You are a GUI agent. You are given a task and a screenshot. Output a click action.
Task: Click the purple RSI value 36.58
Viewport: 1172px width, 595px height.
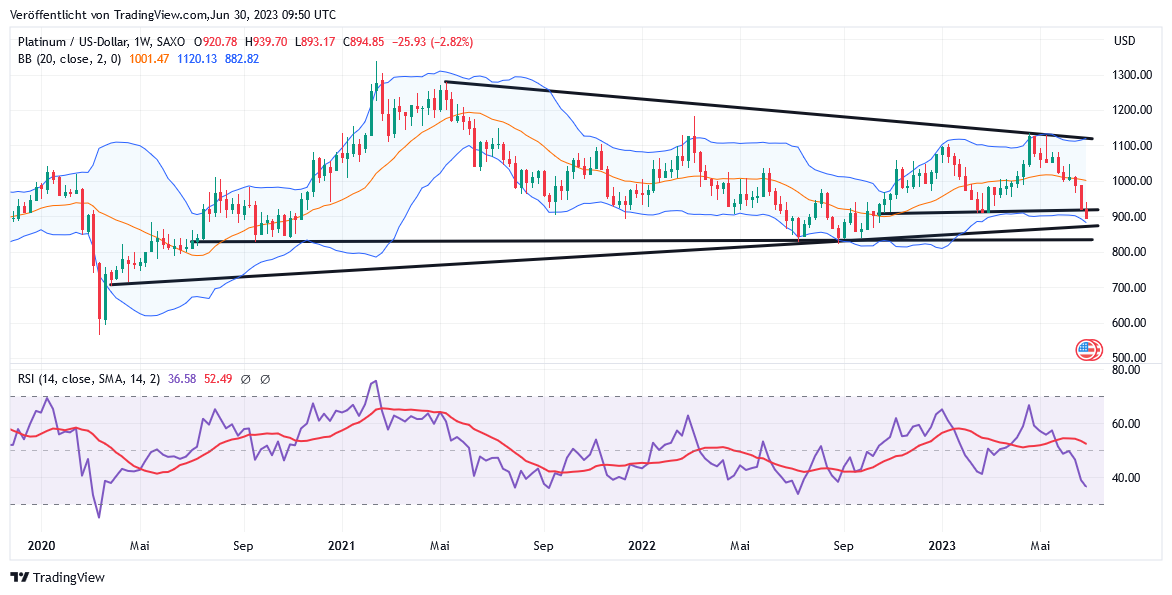point(182,379)
